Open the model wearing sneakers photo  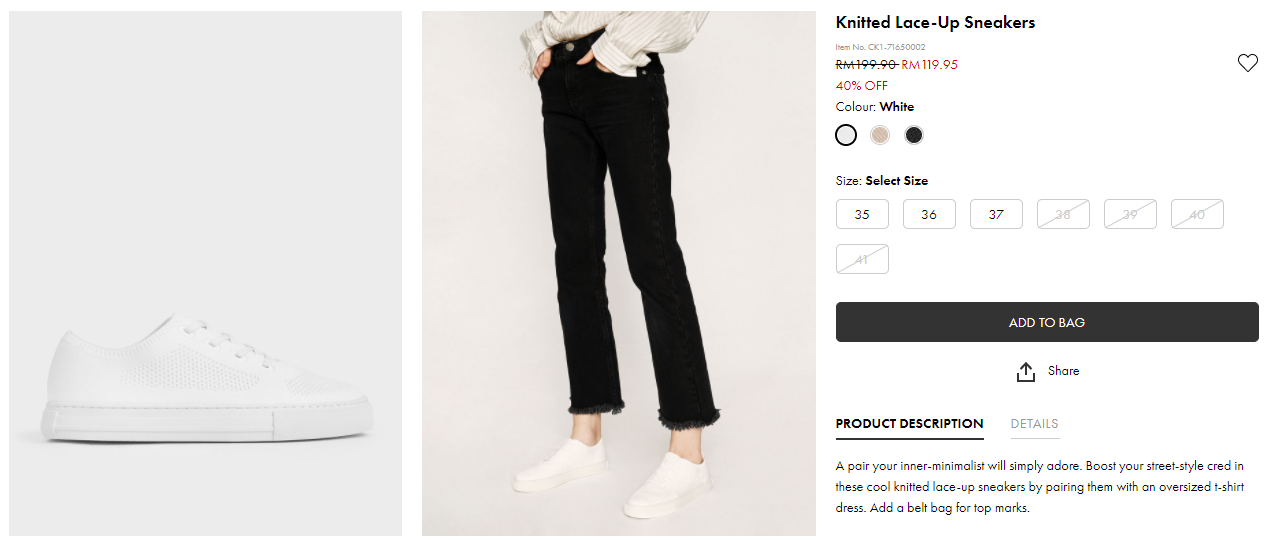click(x=618, y=274)
